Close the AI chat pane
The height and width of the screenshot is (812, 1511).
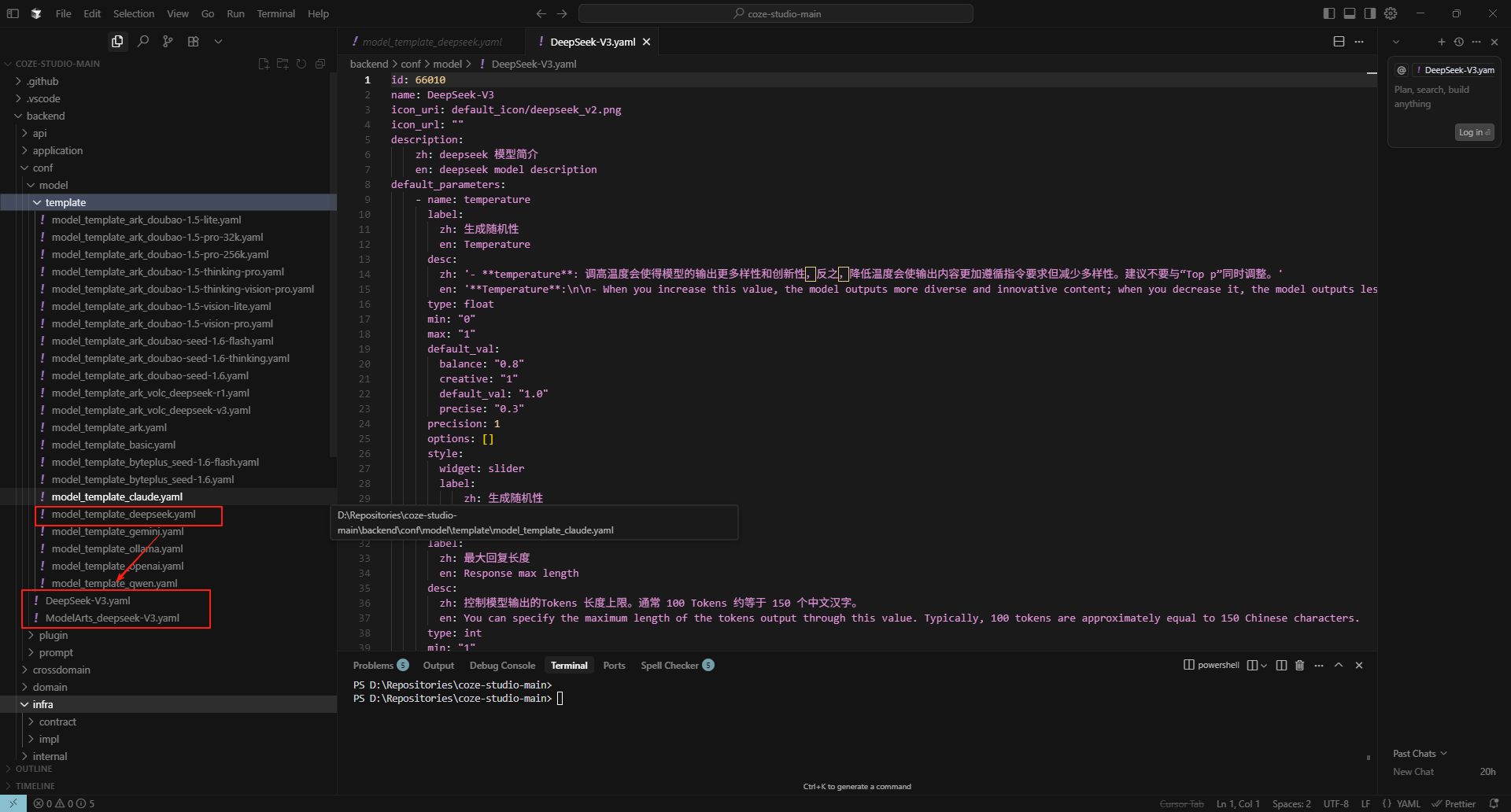pyautogui.click(x=1494, y=42)
